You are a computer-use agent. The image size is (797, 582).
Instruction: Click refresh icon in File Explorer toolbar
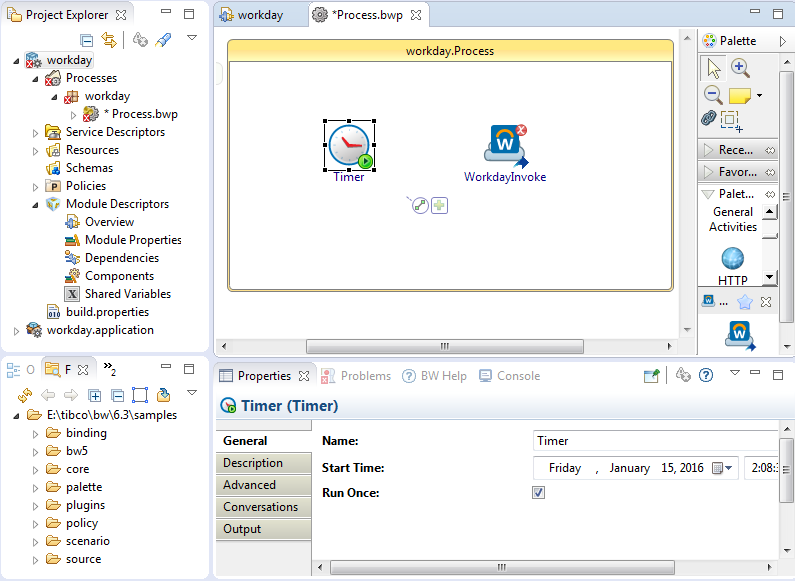(x=24, y=395)
